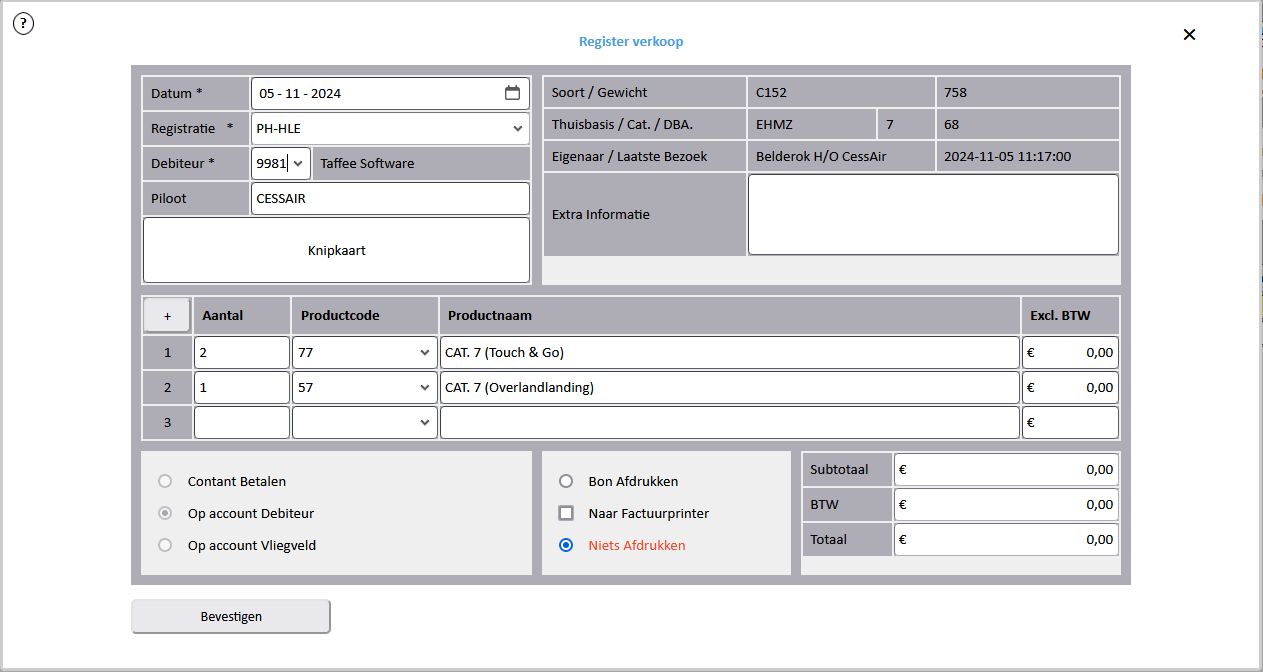The width and height of the screenshot is (1263, 672).
Task: Expand the Registratie PH-HLE dropdown
Action: coord(517,128)
